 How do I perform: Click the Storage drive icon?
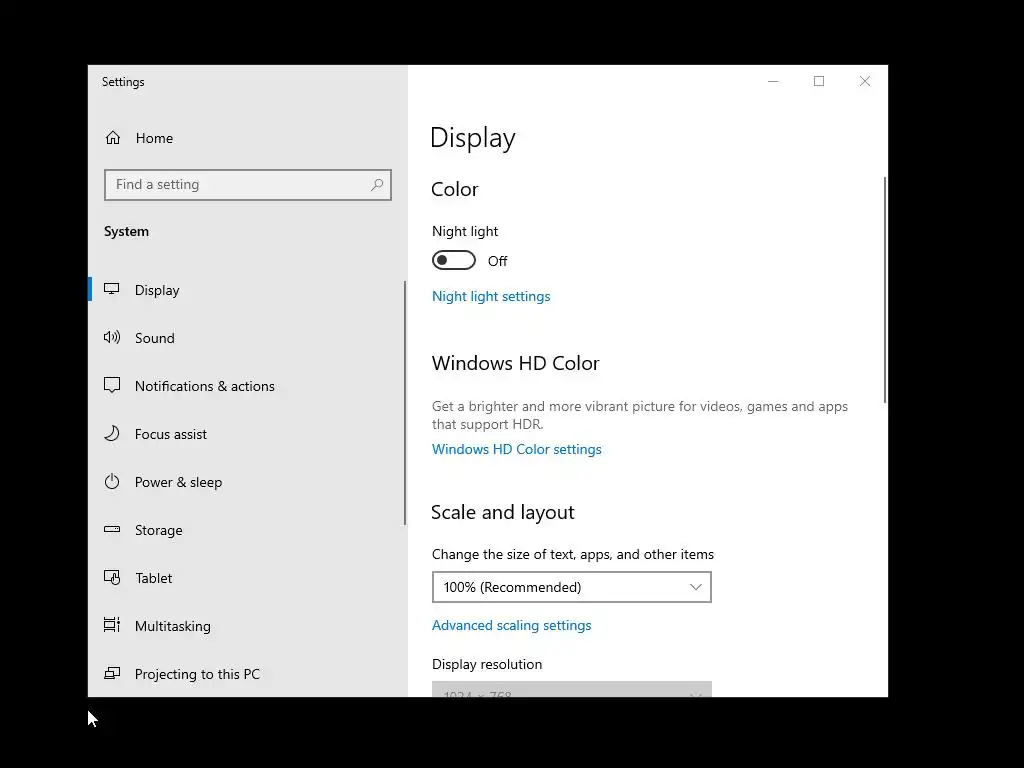point(112,530)
